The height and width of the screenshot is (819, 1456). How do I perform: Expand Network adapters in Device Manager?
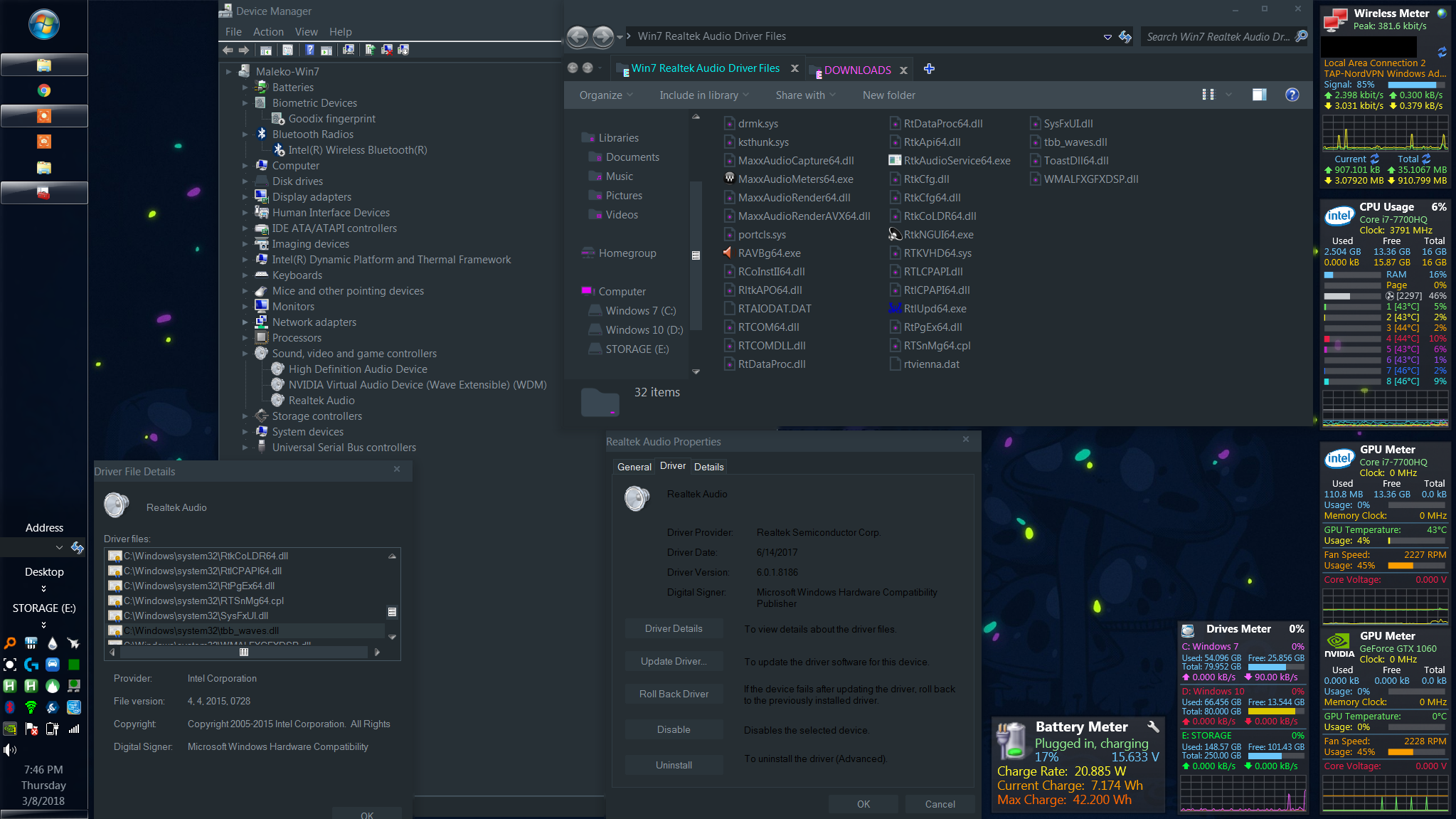(245, 322)
